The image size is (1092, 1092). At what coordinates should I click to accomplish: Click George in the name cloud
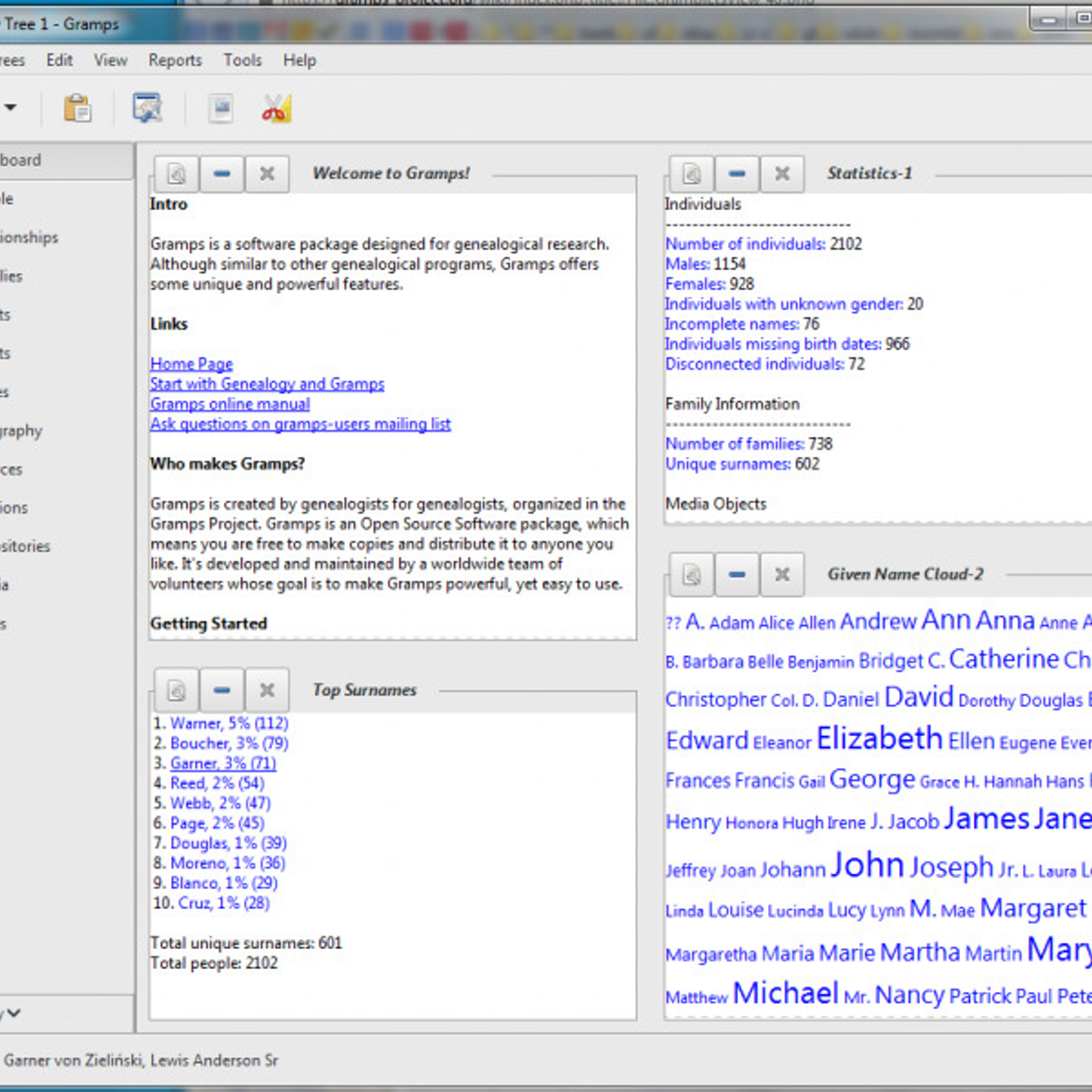click(872, 780)
